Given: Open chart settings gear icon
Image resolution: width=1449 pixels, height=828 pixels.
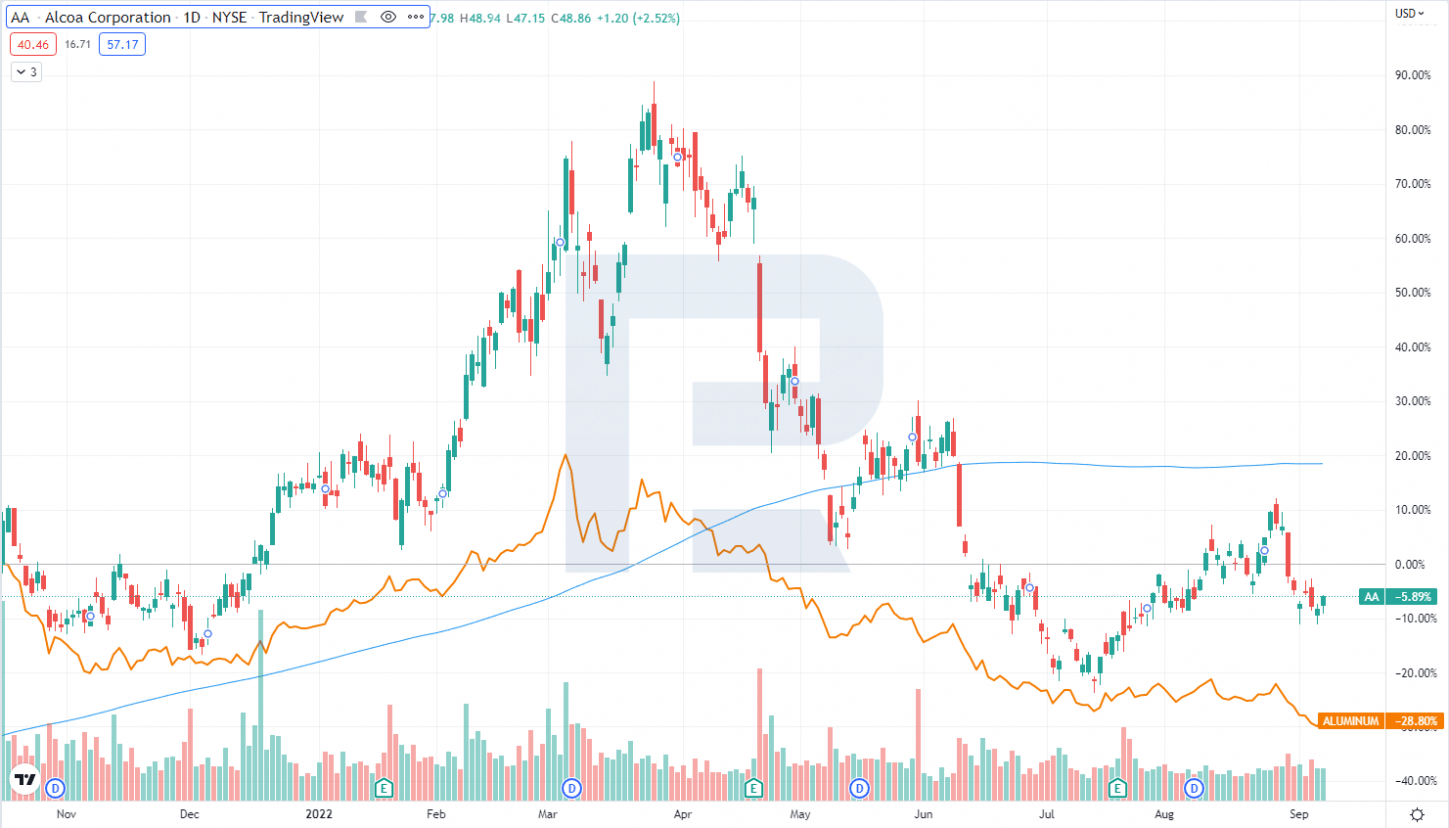Looking at the screenshot, I should [1417, 813].
